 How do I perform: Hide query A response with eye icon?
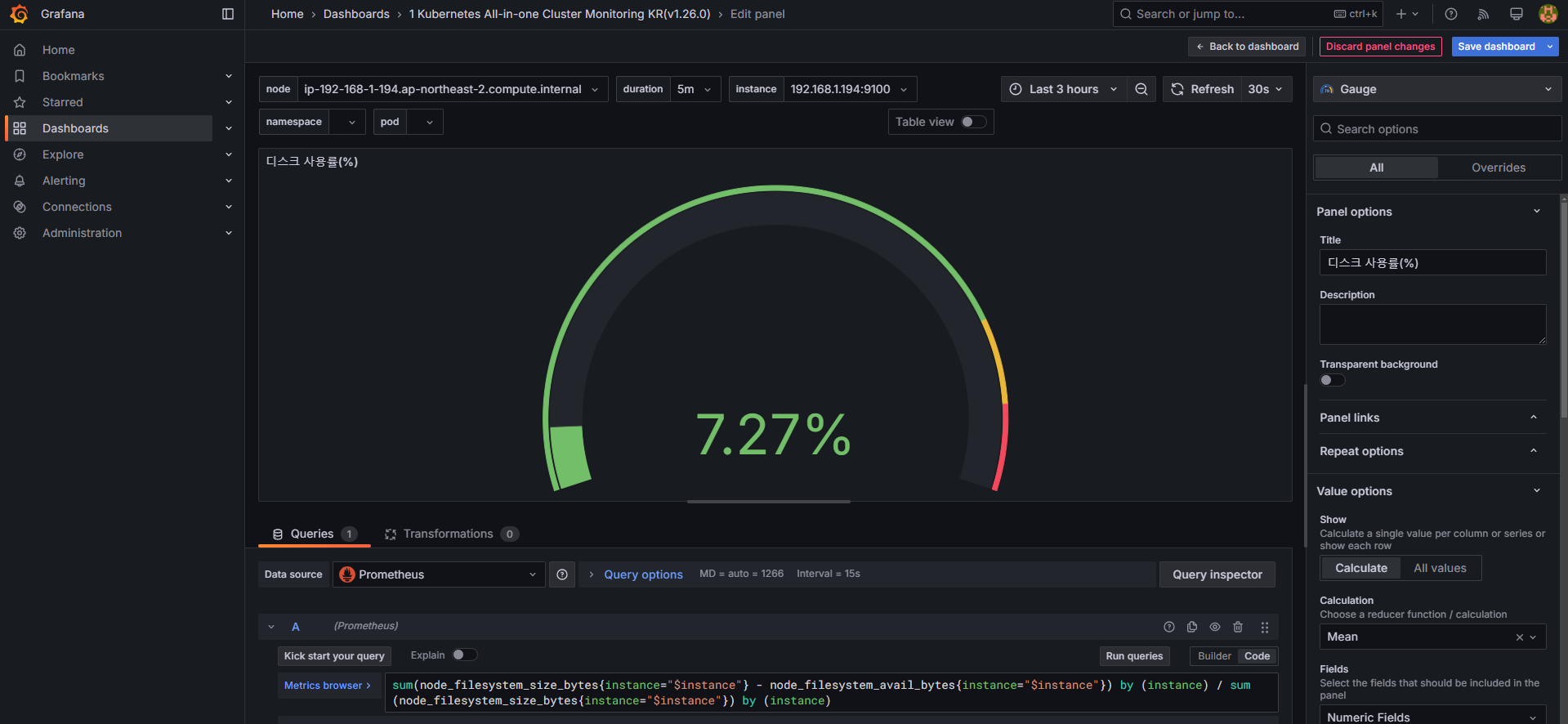click(1215, 627)
